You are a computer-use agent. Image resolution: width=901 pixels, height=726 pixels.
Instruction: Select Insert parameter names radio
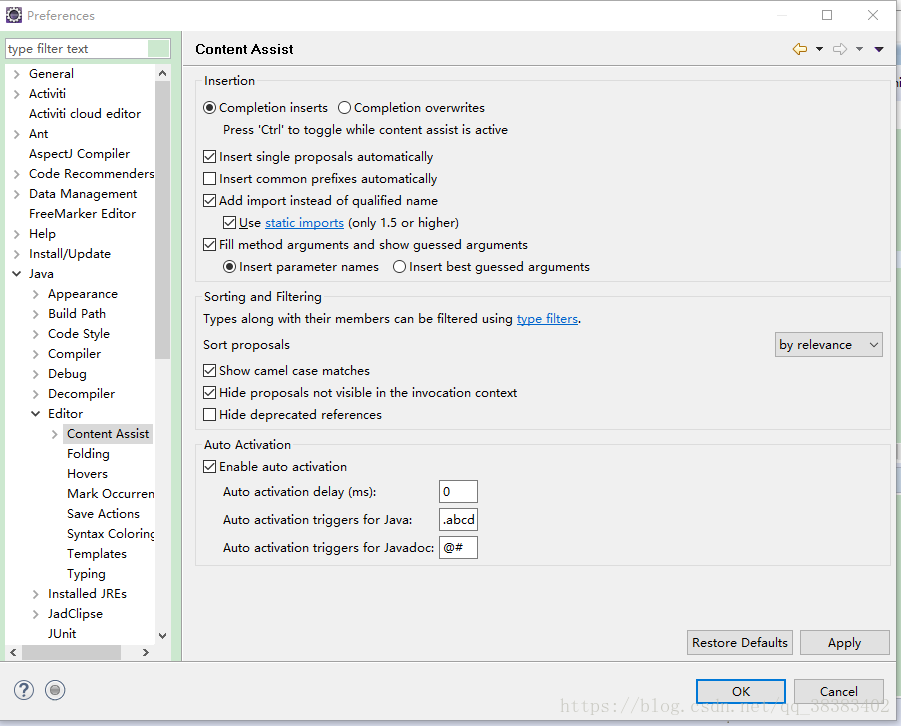pos(229,267)
